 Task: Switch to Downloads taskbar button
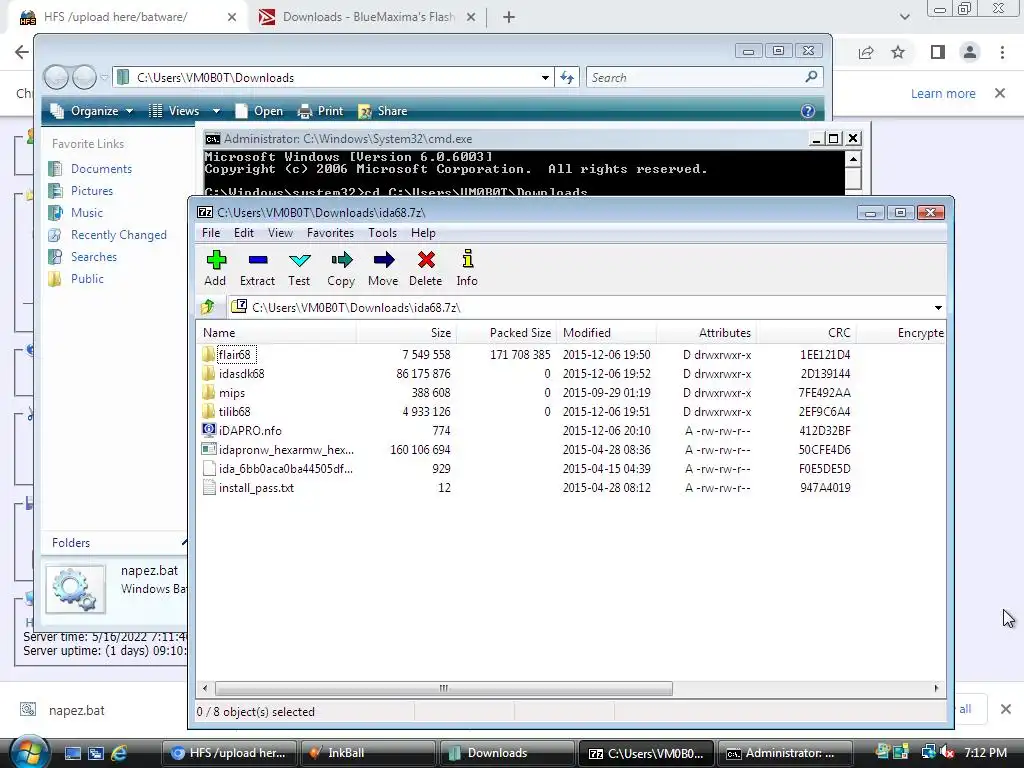point(507,753)
